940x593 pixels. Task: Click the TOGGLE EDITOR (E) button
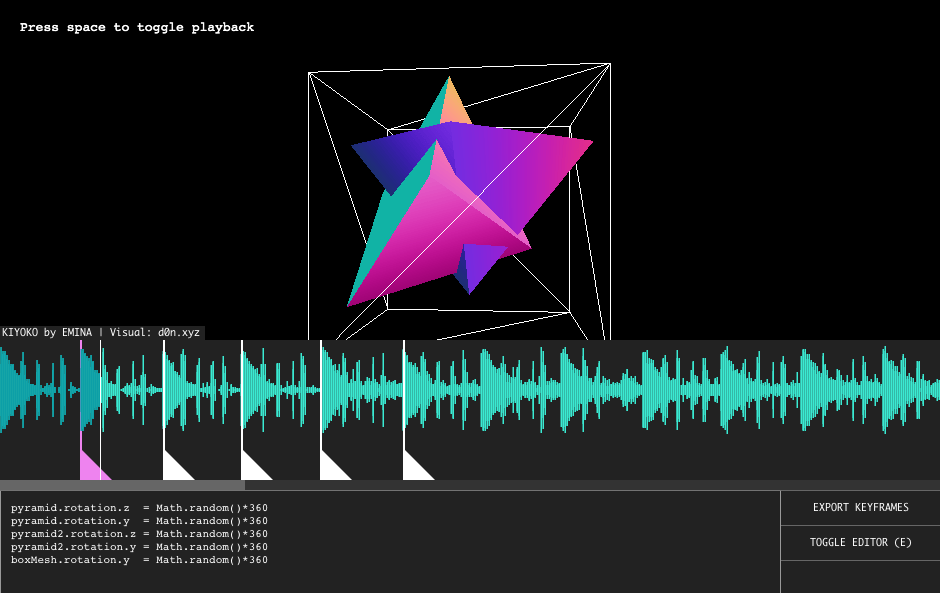coord(858,543)
